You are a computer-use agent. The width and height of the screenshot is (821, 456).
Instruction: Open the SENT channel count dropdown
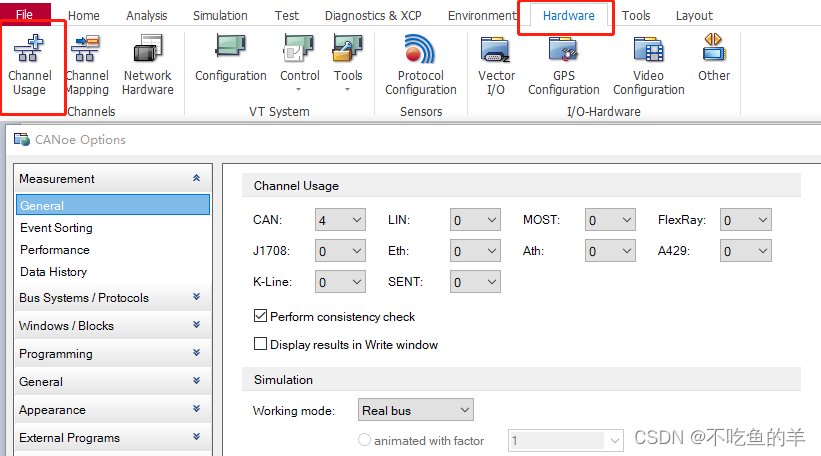[x=475, y=282]
